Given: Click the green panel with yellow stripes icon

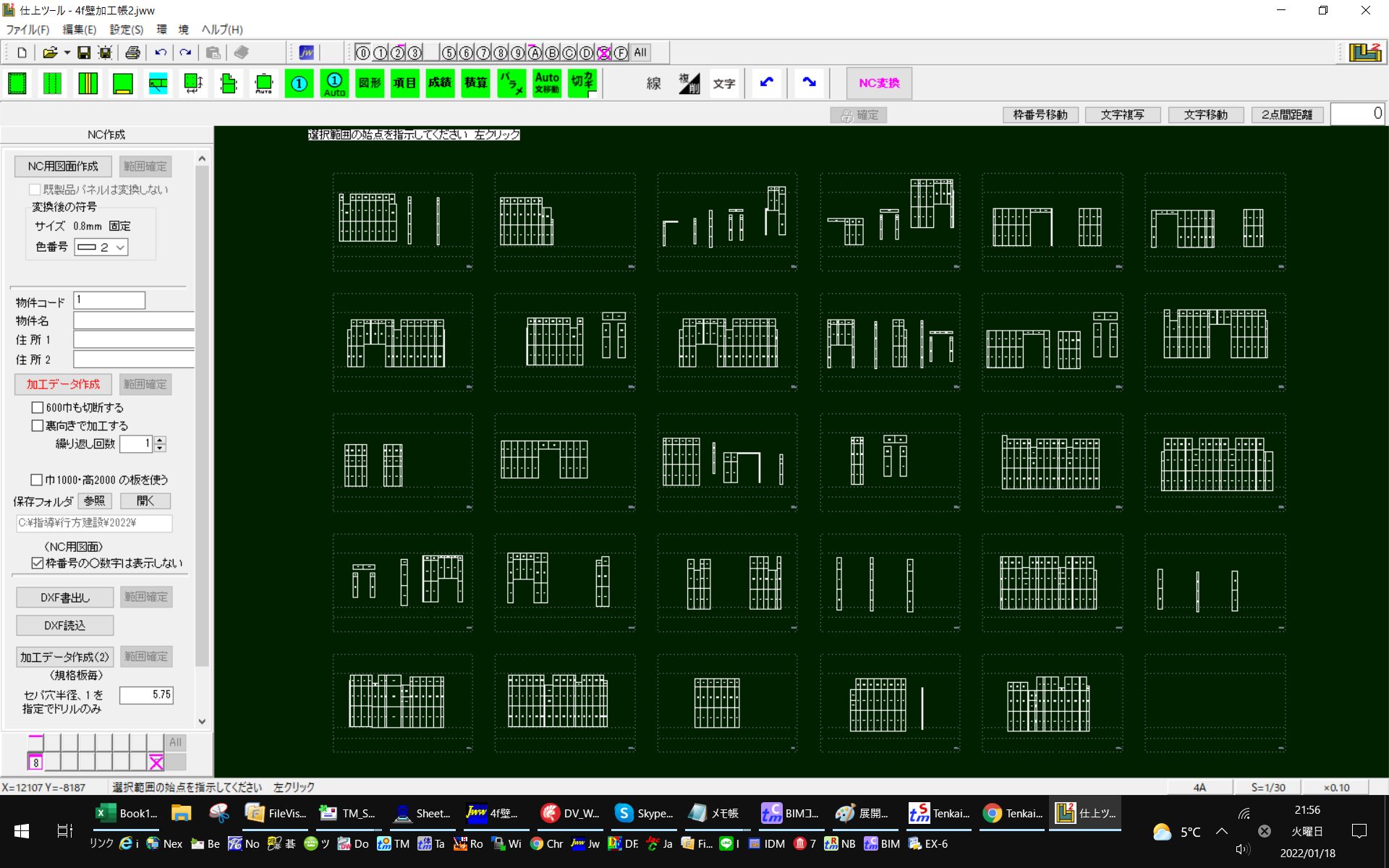Looking at the screenshot, I should pyautogui.click(x=88, y=83).
